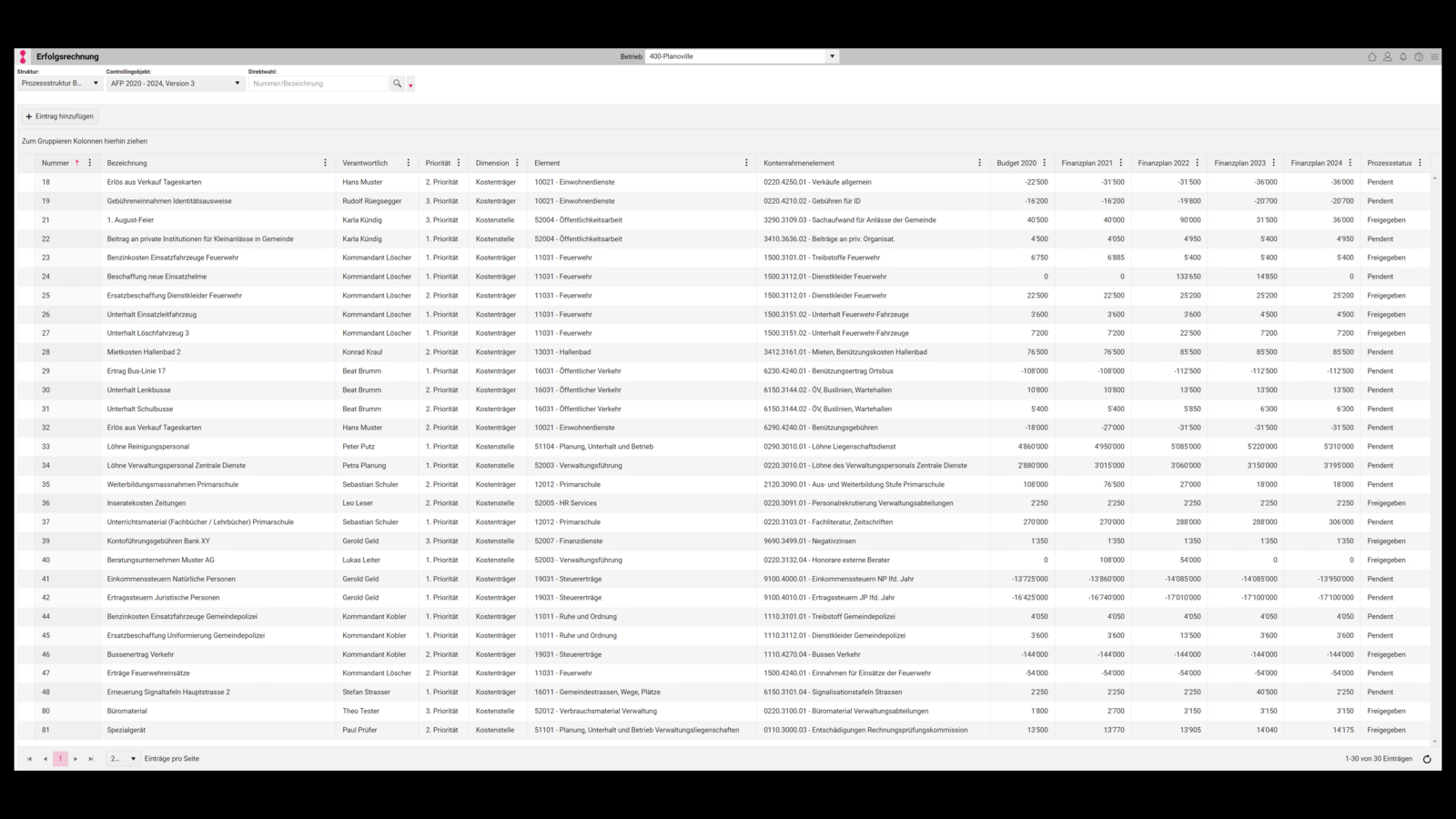Go to the last page of entries
1456x819 pixels.
(x=91, y=759)
